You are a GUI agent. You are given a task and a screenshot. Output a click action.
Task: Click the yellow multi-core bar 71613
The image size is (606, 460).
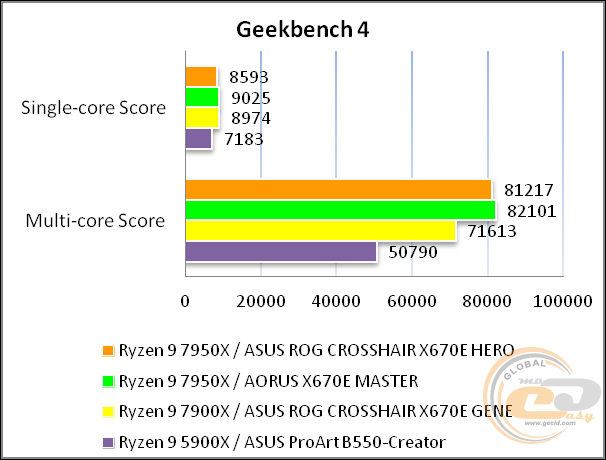click(x=321, y=231)
